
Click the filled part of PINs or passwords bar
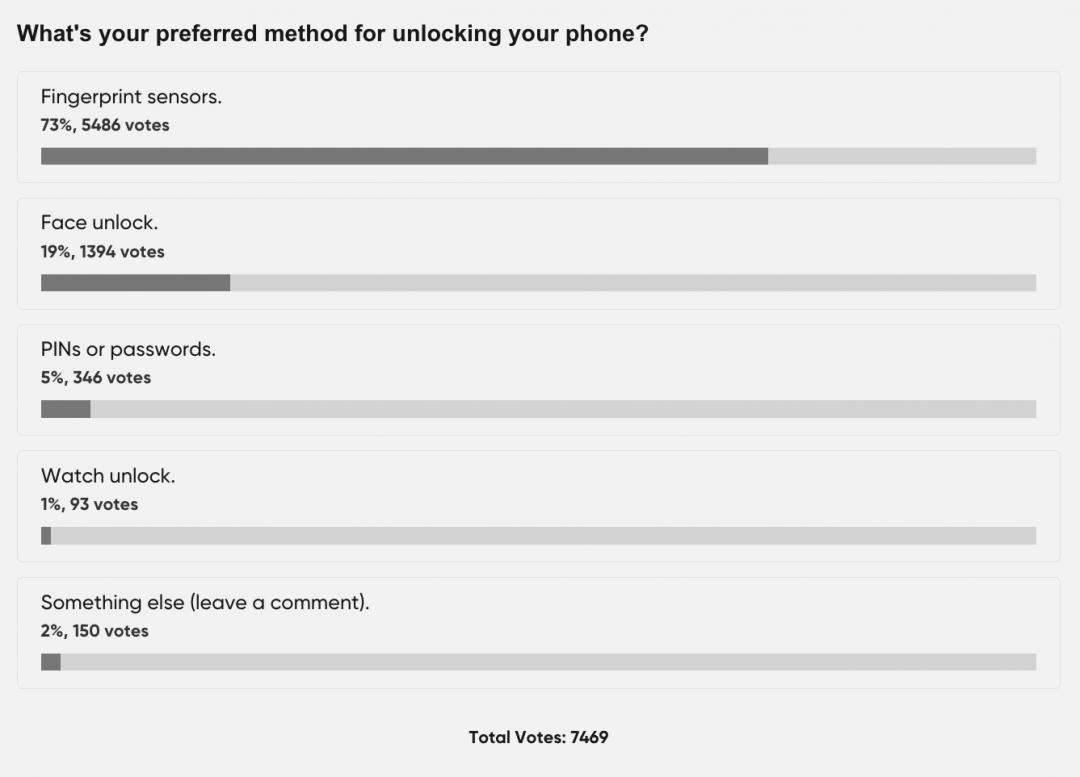click(x=65, y=409)
